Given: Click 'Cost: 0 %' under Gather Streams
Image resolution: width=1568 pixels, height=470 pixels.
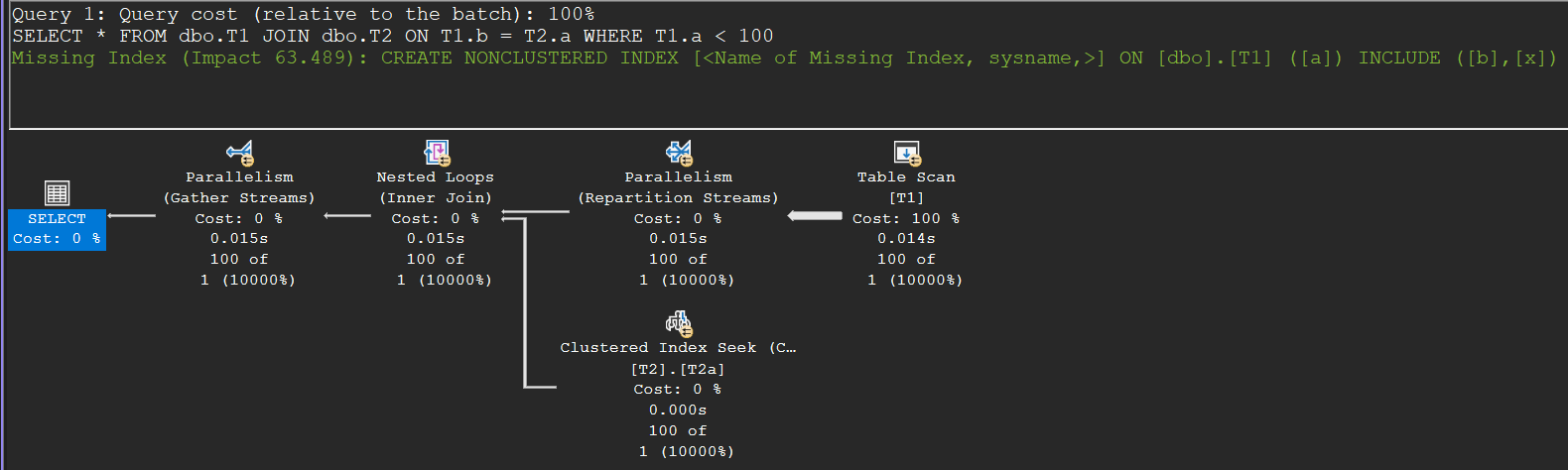Looking at the screenshot, I should pyautogui.click(x=239, y=218).
